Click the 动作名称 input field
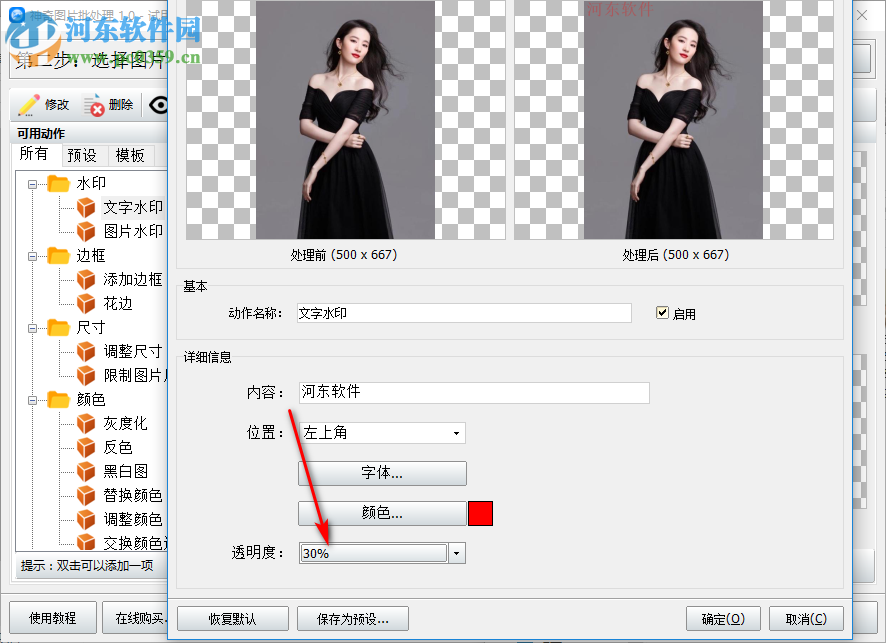The image size is (886, 643). (x=464, y=313)
